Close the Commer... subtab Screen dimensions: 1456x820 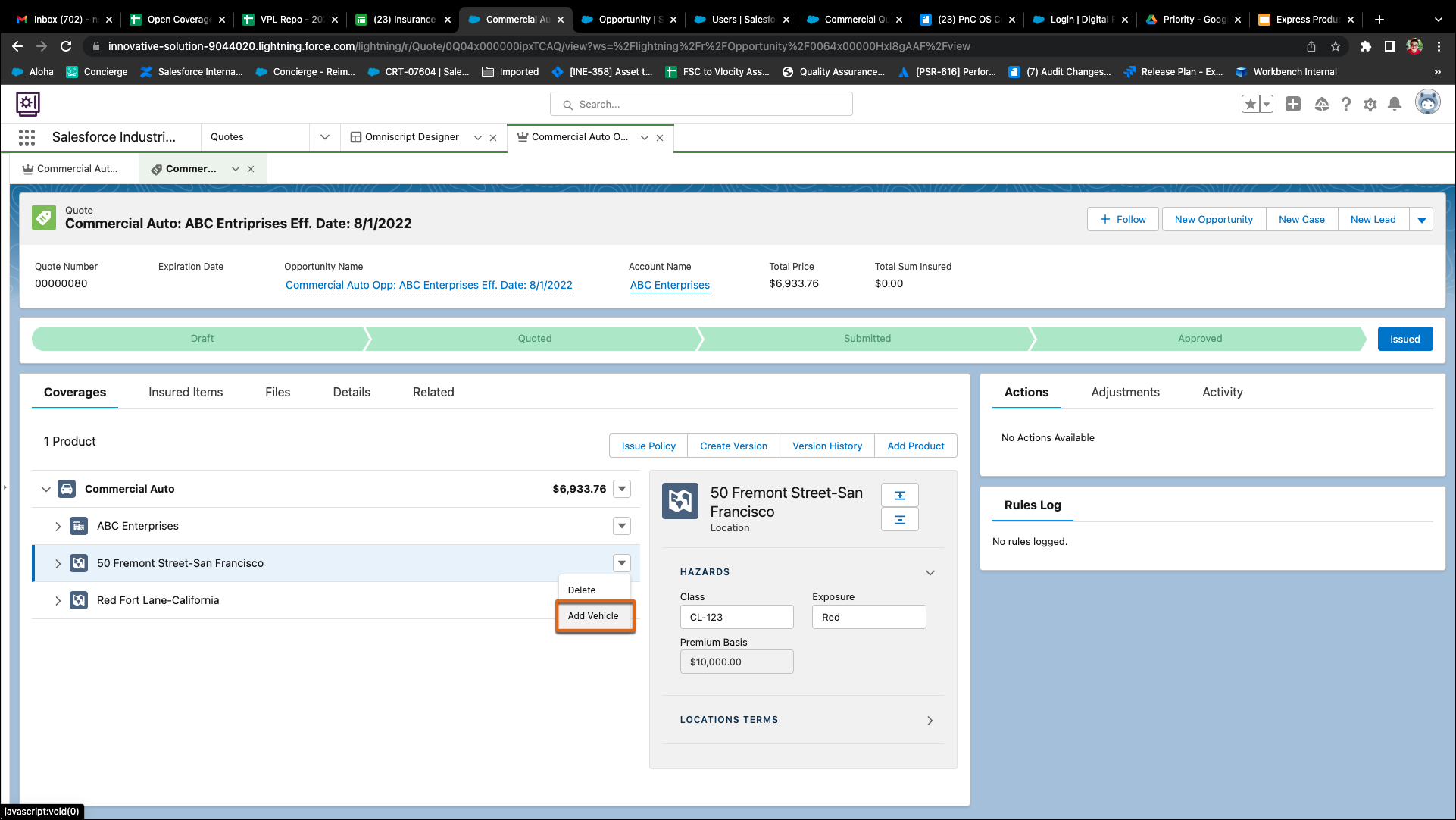251,169
